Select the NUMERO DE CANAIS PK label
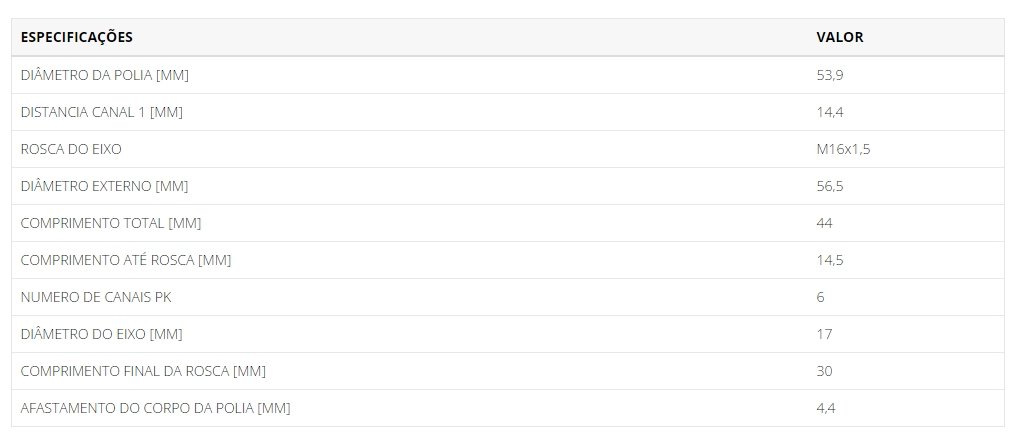 [96, 297]
